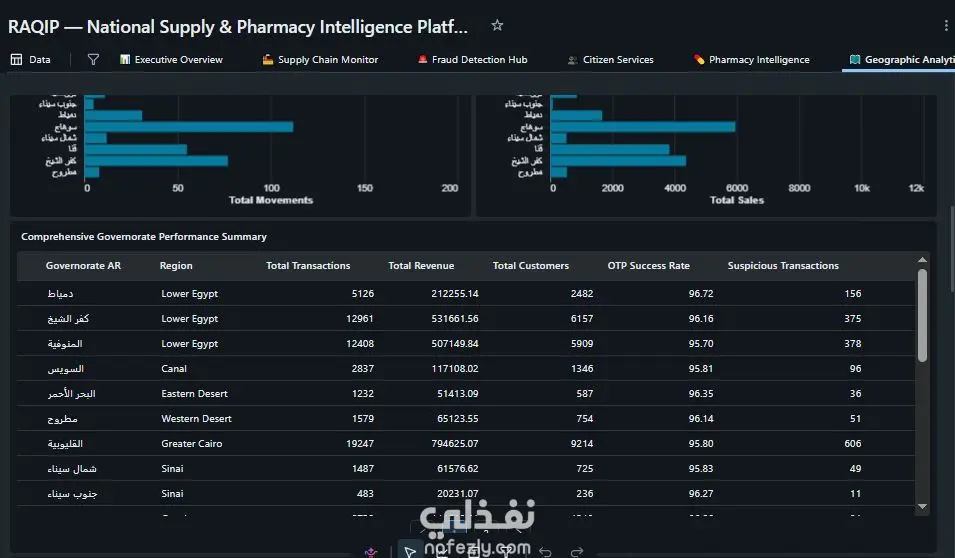Sort by Total Revenue column header
This screenshot has width=955, height=558.
coord(421,266)
